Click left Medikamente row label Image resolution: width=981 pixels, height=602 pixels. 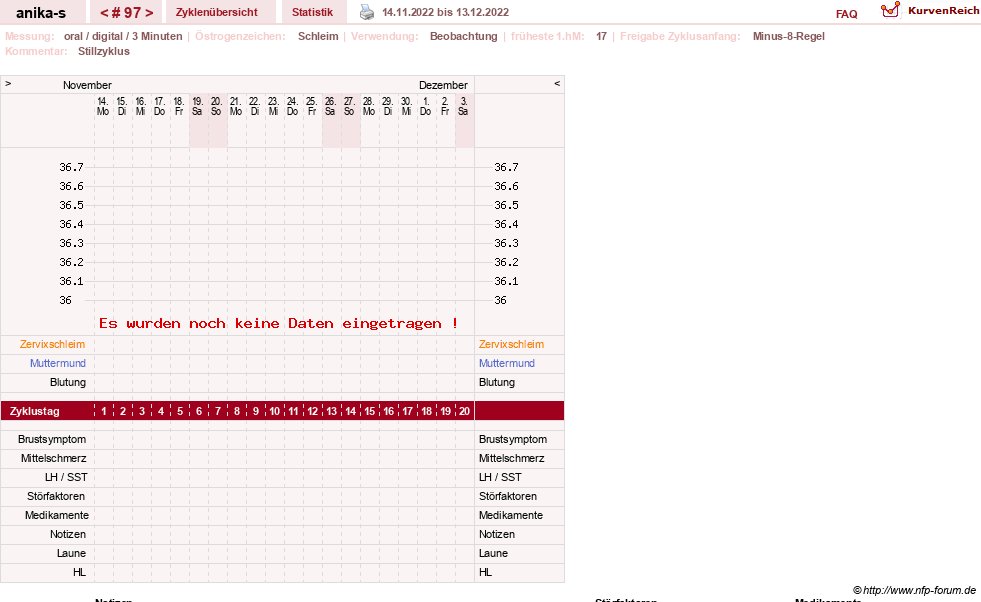coord(57,515)
